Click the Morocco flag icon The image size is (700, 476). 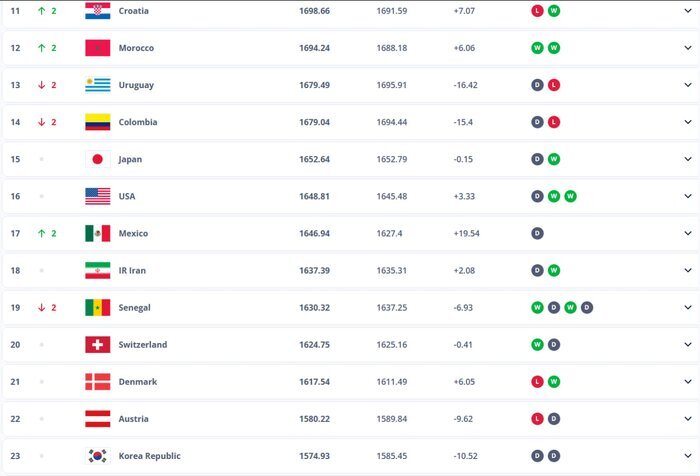click(97, 48)
